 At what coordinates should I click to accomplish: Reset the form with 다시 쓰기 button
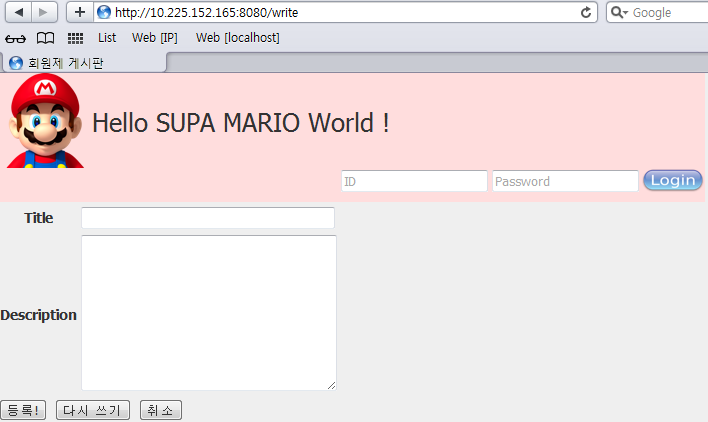(x=93, y=410)
